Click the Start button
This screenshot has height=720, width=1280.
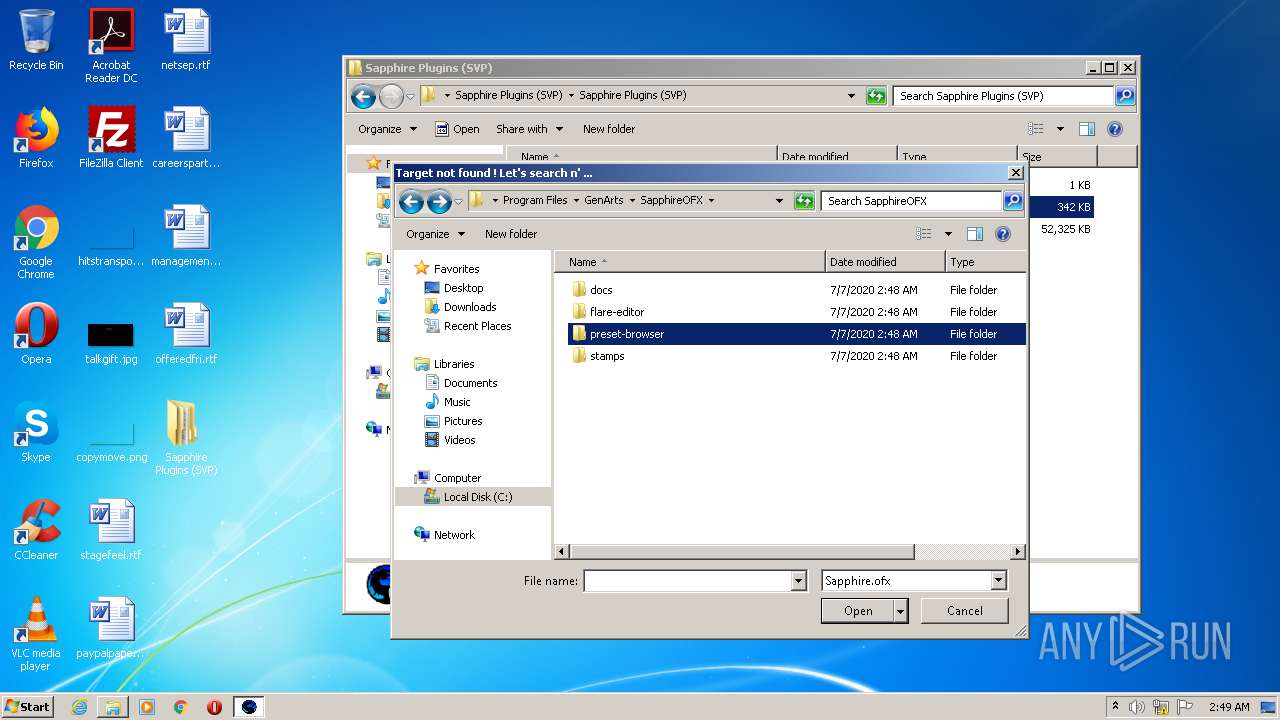click(28, 707)
